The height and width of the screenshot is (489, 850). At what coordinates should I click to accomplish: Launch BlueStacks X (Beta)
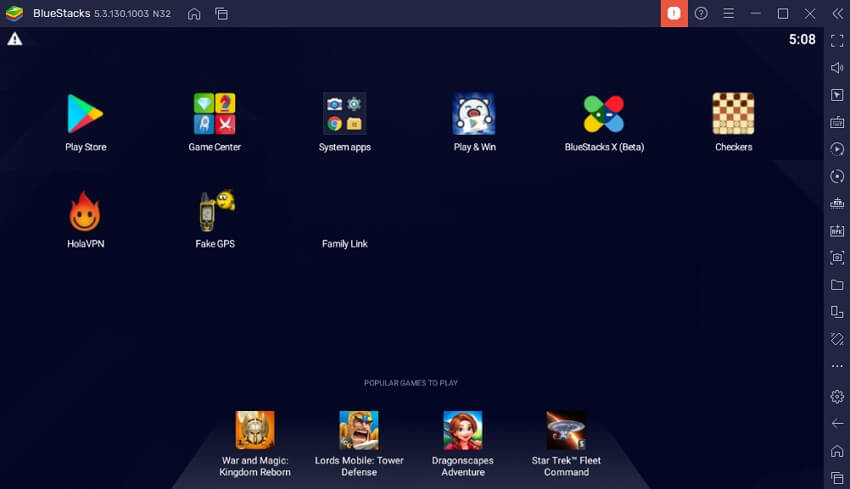point(604,114)
